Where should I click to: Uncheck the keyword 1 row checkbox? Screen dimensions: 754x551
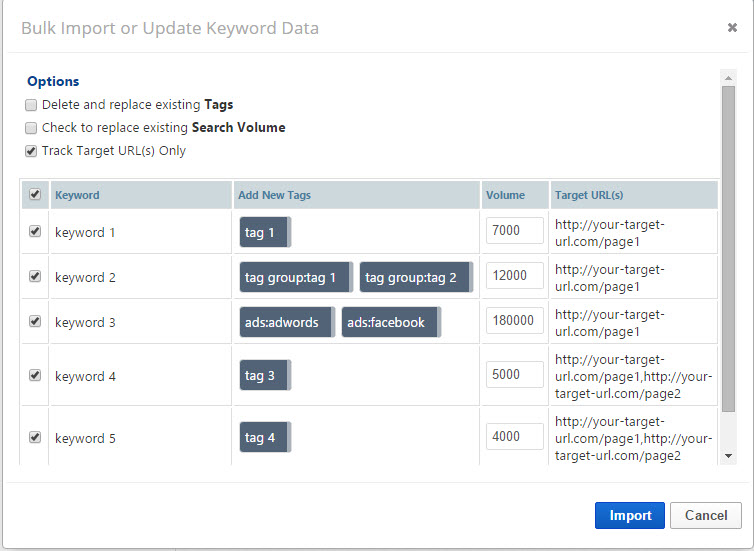coord(35,231)
